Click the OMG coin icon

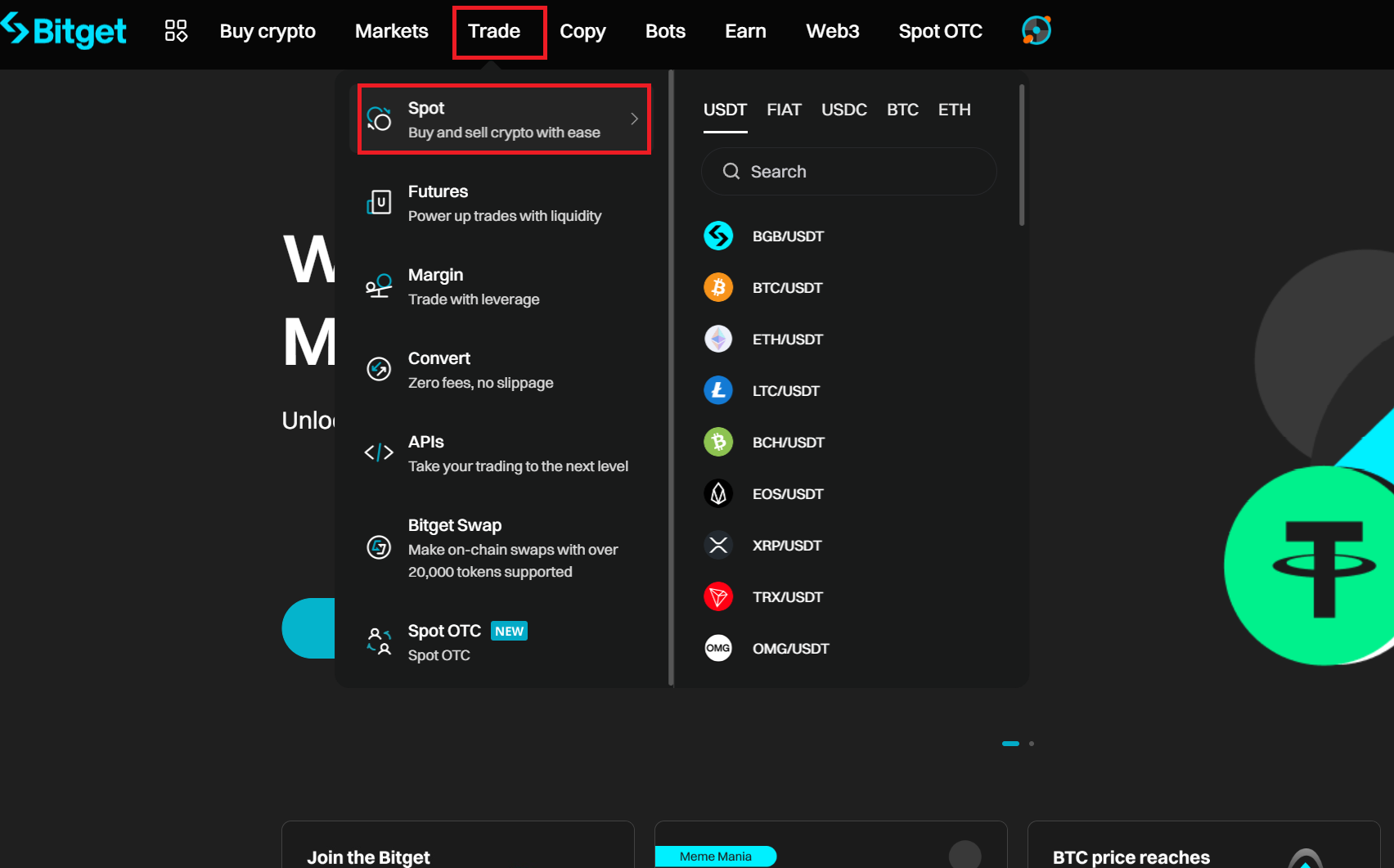coord(718,648)
